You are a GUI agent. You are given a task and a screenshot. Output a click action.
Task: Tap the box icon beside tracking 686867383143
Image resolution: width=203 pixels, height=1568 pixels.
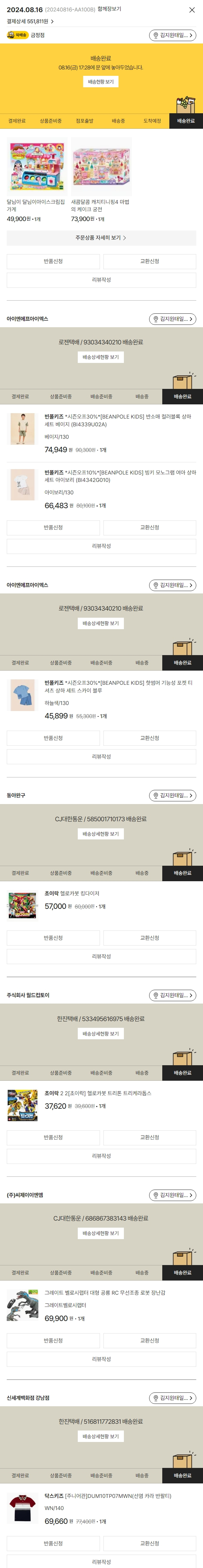[183, 1257]
